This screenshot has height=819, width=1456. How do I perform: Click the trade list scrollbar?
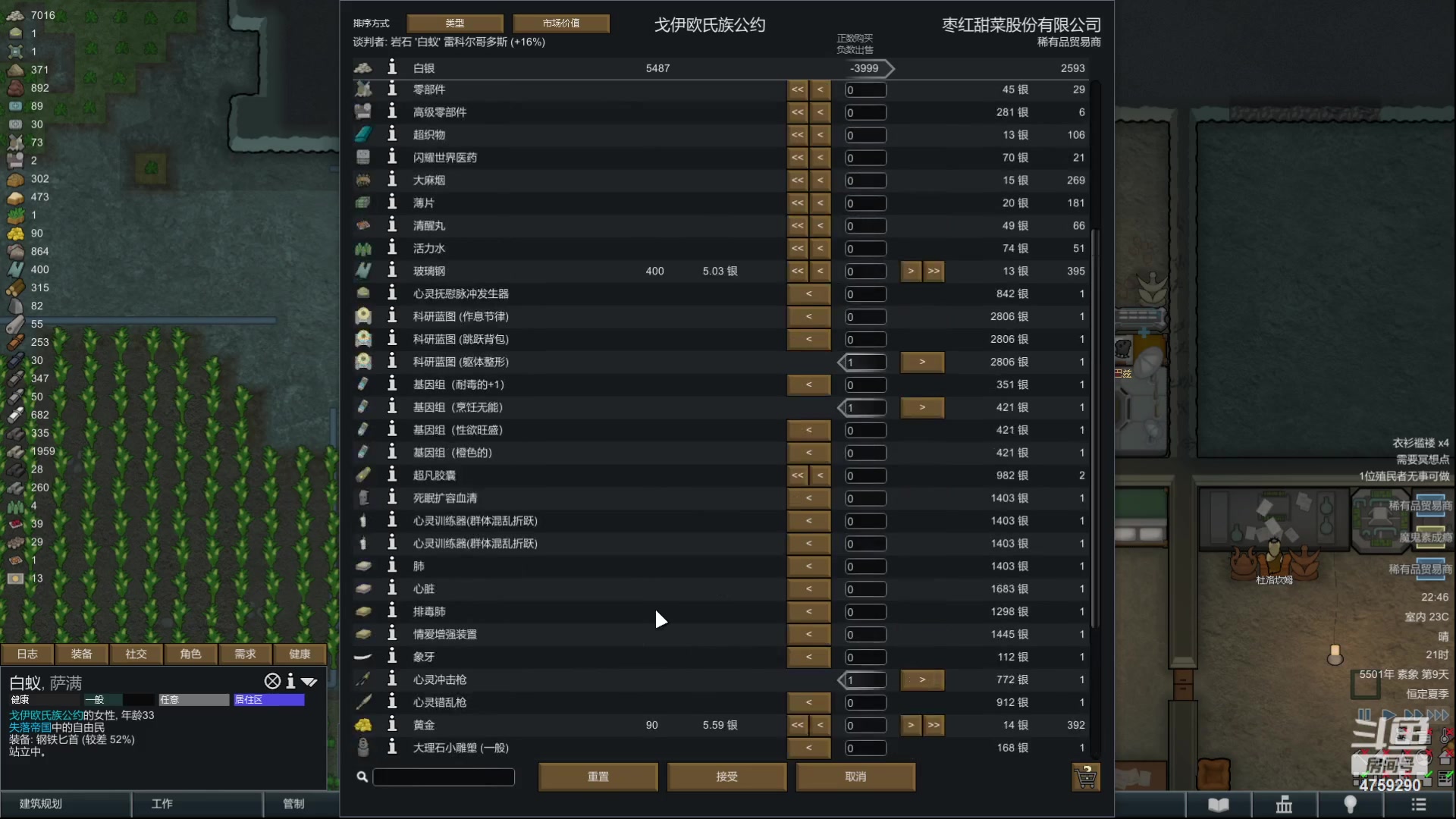point(1095,428)
